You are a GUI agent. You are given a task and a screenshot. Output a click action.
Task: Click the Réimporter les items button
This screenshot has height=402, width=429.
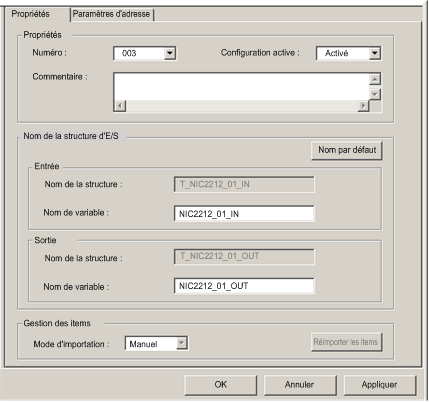pos(346,342)
